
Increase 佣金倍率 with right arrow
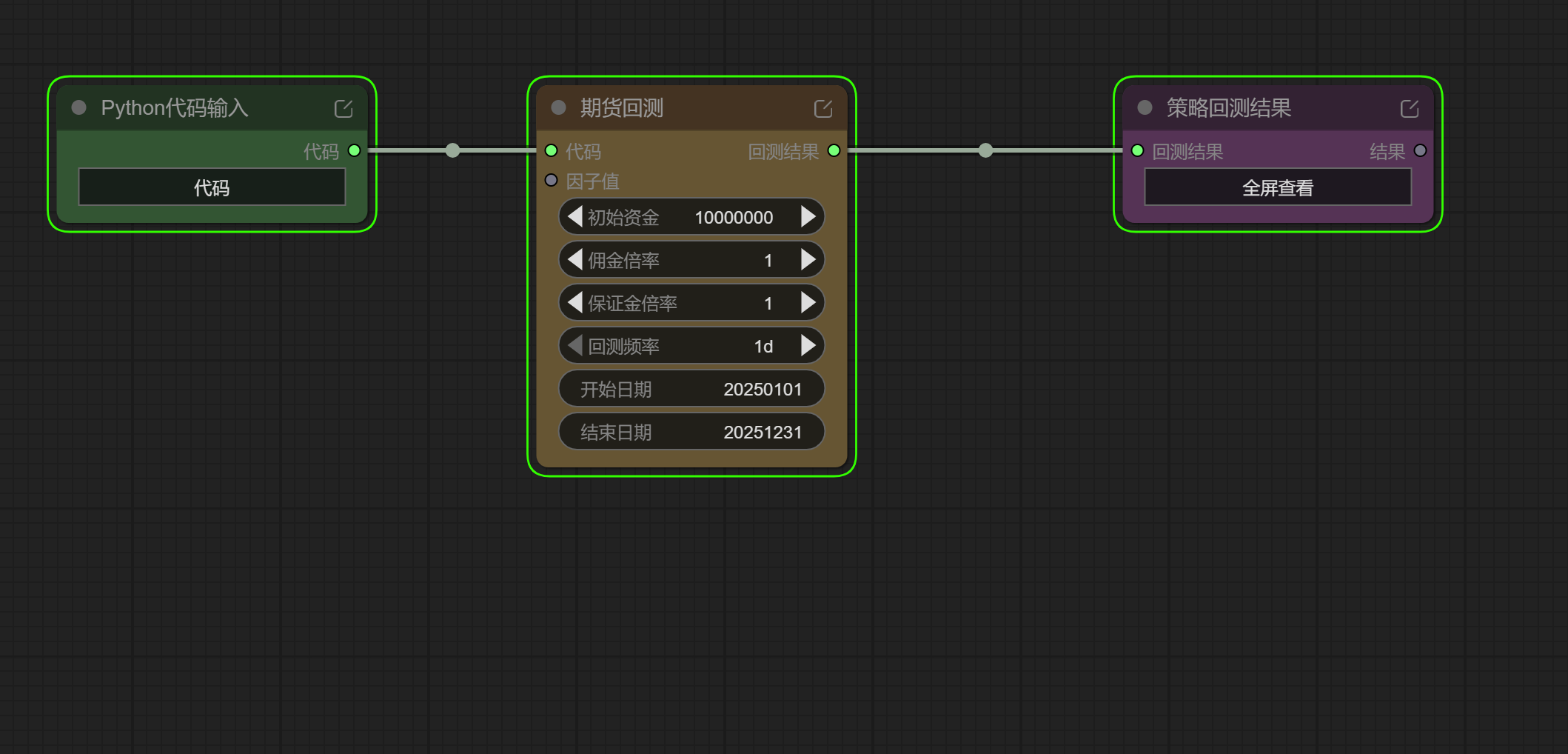808,260
